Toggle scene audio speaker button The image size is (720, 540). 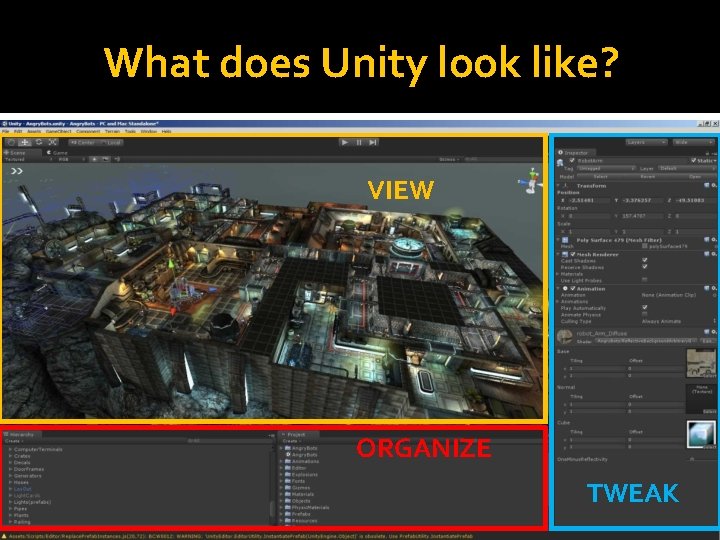pos(117,159)
